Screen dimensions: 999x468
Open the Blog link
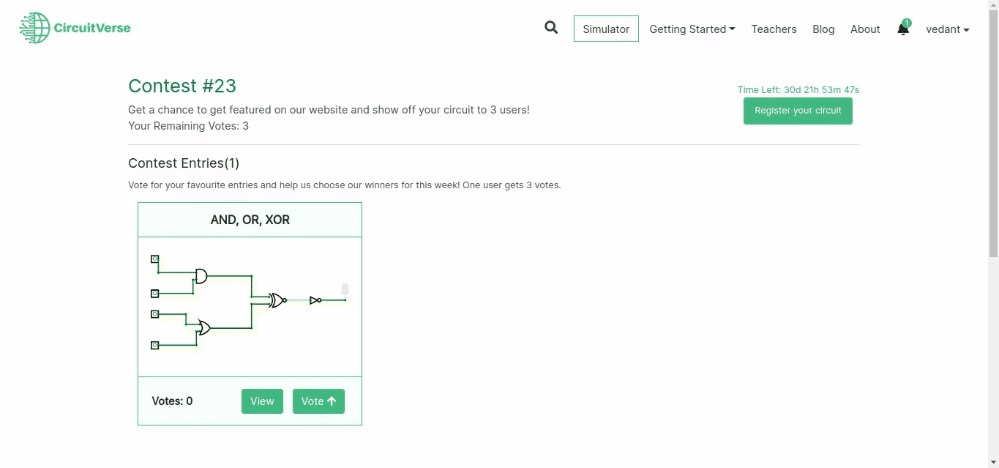823,29
